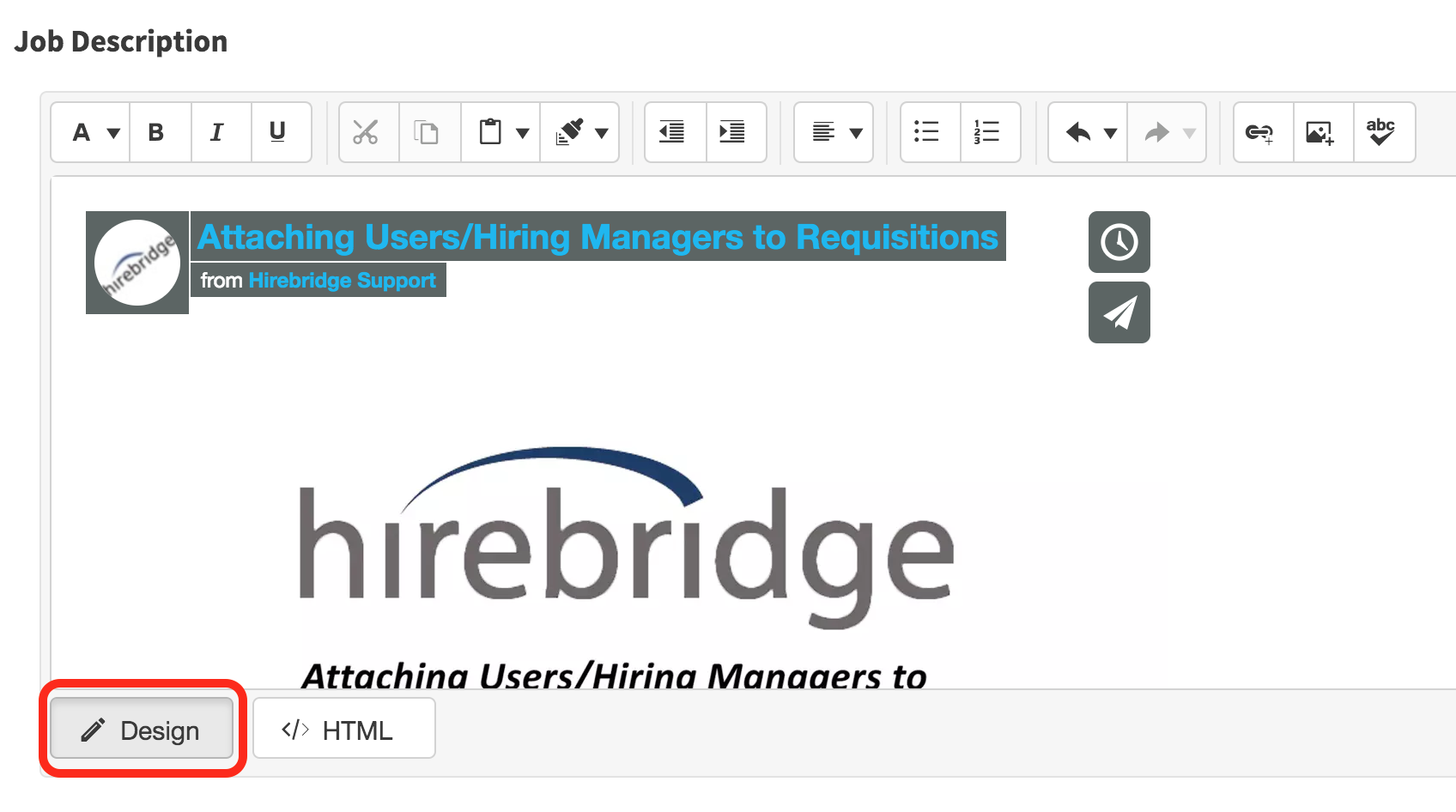
Task: Insert an image using image icon
Action: [x=1319, y=132]
